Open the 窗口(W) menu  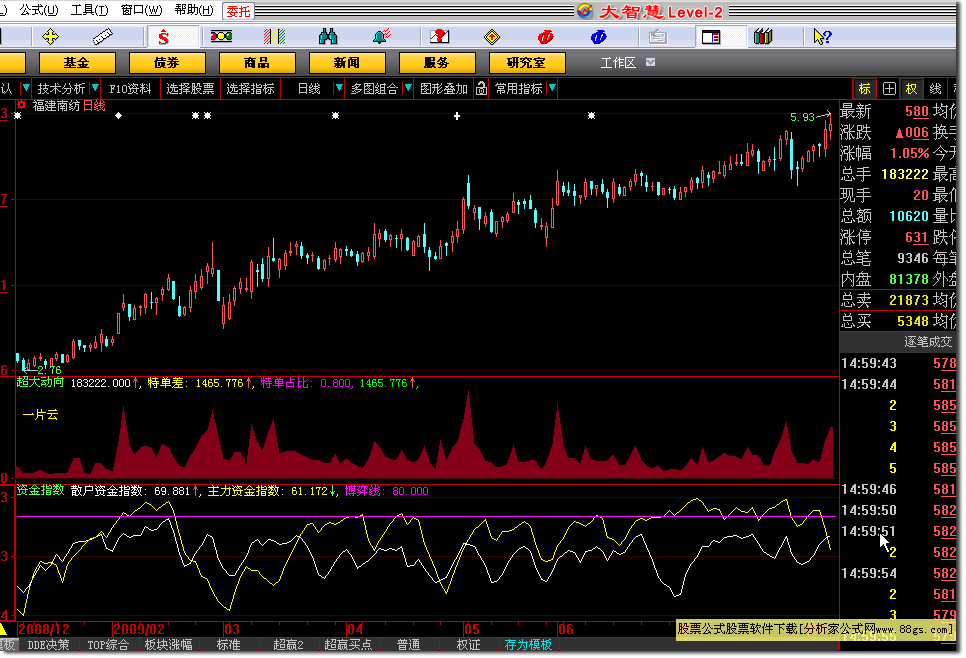pyautogui.click(x=142, y=10)
